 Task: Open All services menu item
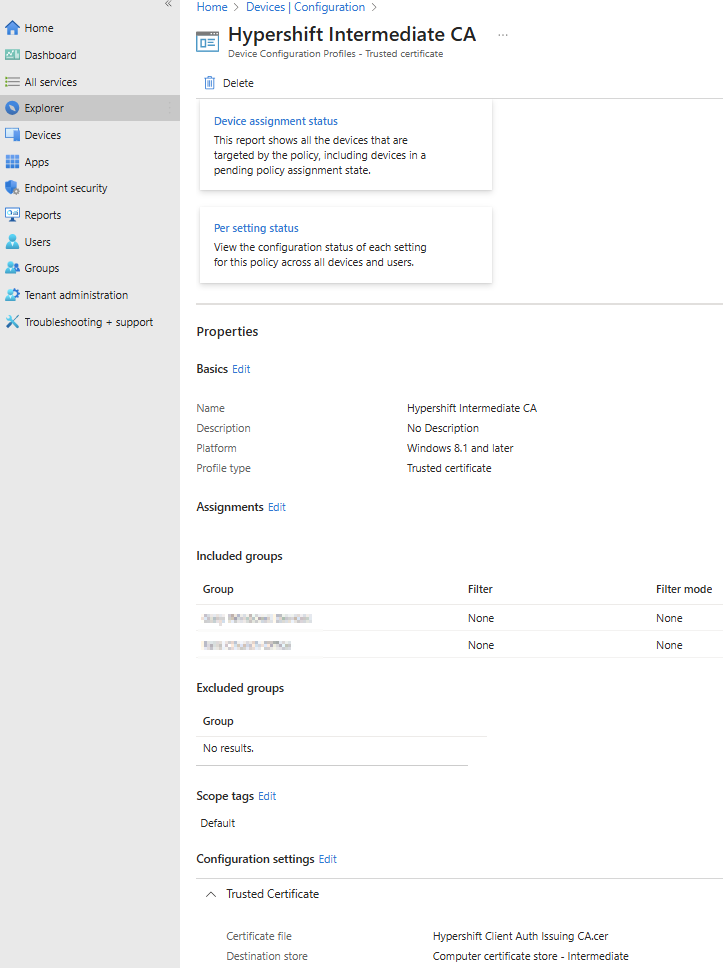[x=51, y=82]
